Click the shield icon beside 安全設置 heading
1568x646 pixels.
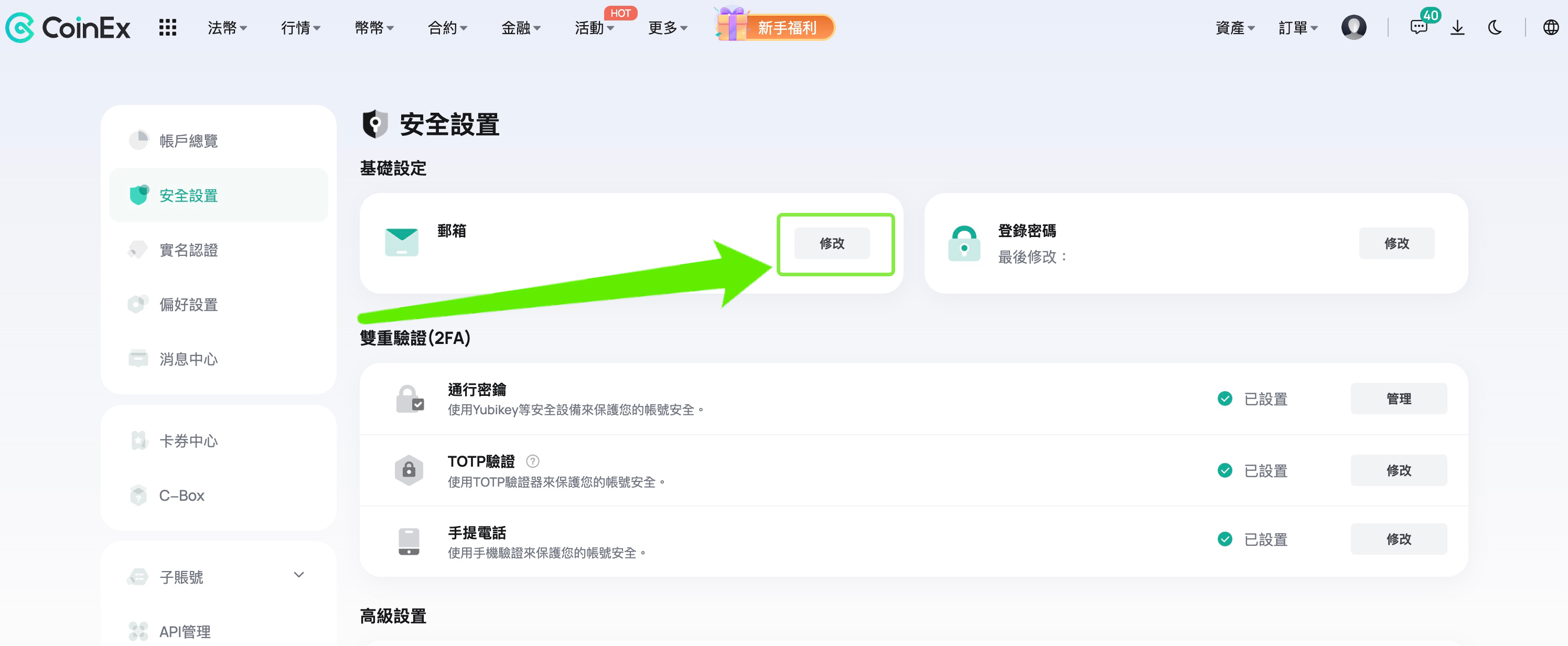coord(375,124)
